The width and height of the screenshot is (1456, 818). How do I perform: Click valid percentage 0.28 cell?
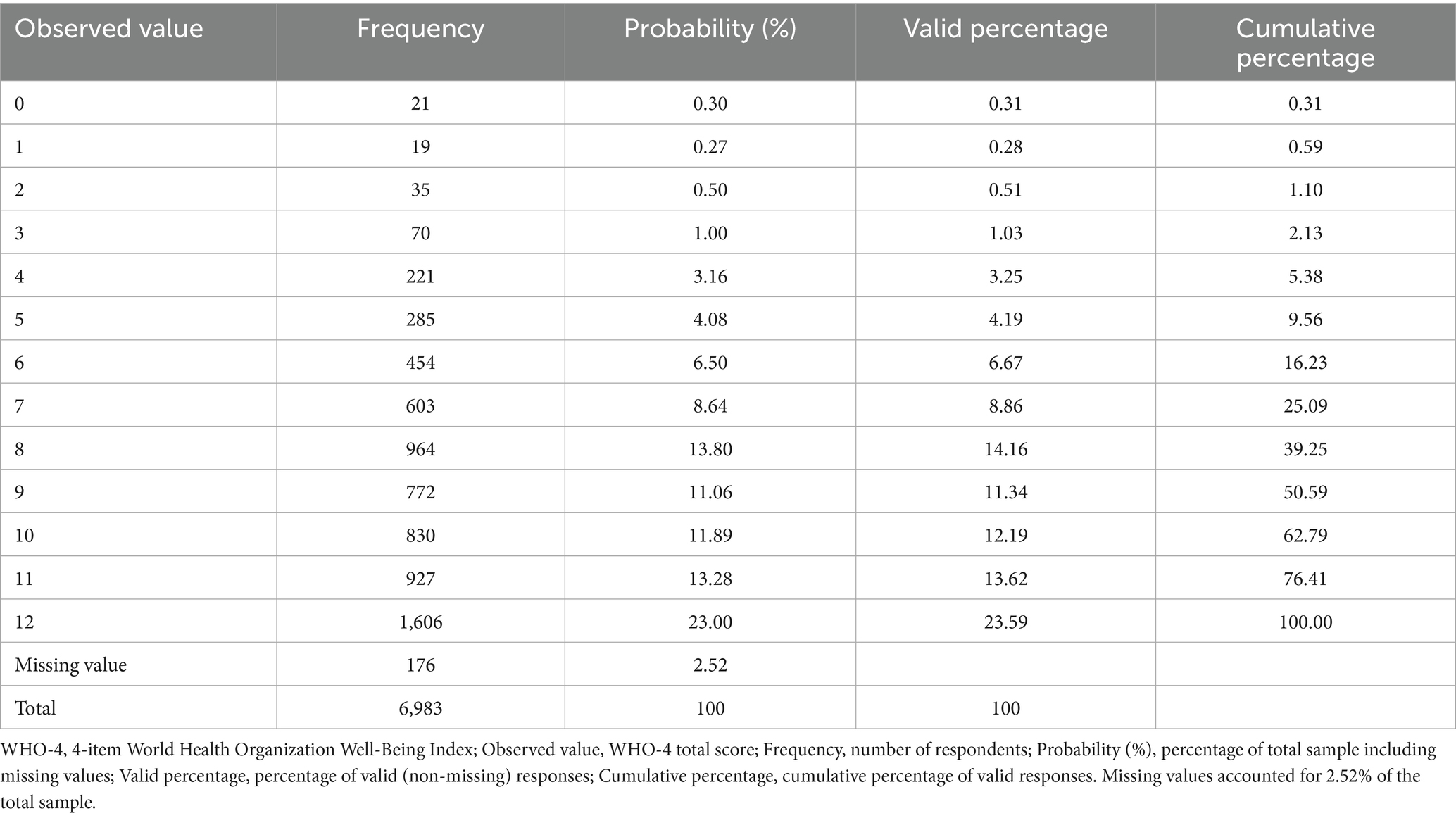pyautogui.click(x=1005, y=147)
